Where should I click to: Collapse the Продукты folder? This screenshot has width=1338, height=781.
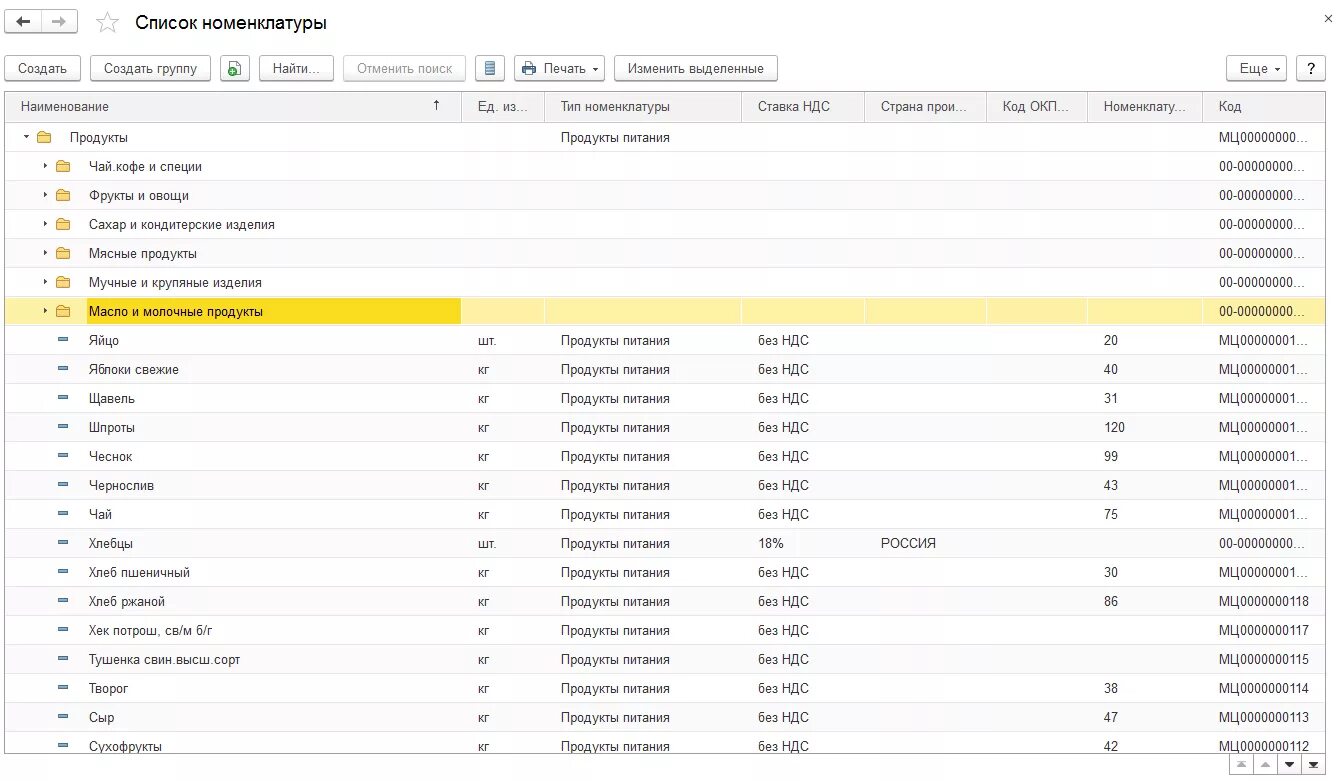(26, 137)
